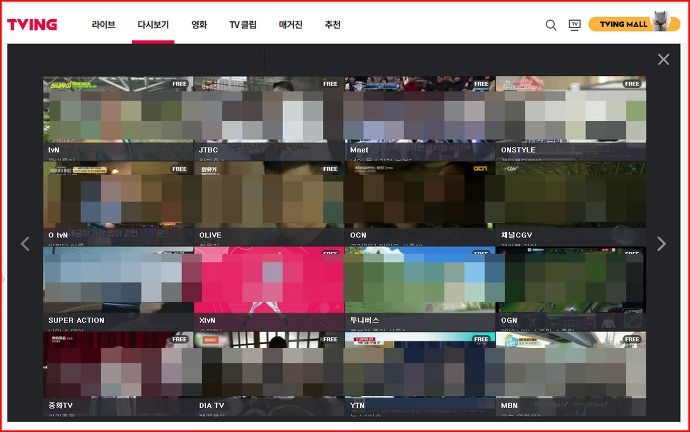Screen dimensions: 690x432
Task: Open the 추천 menu
Action: pyautogui.click(x=332, y=25)
